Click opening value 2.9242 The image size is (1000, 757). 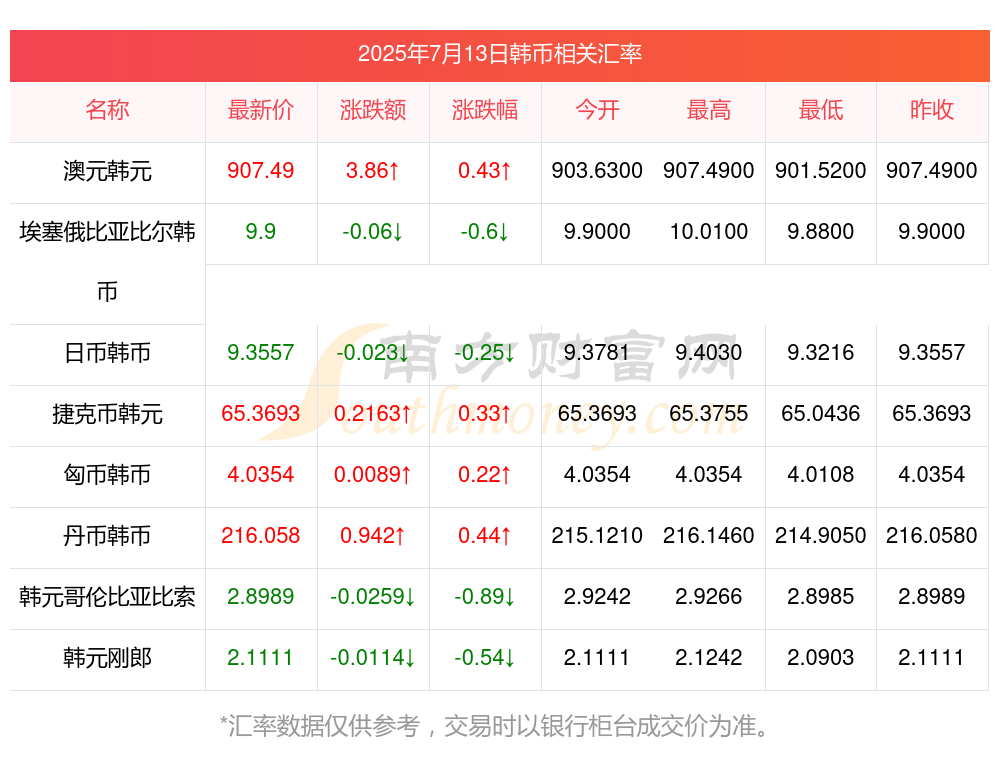[597, 597]
